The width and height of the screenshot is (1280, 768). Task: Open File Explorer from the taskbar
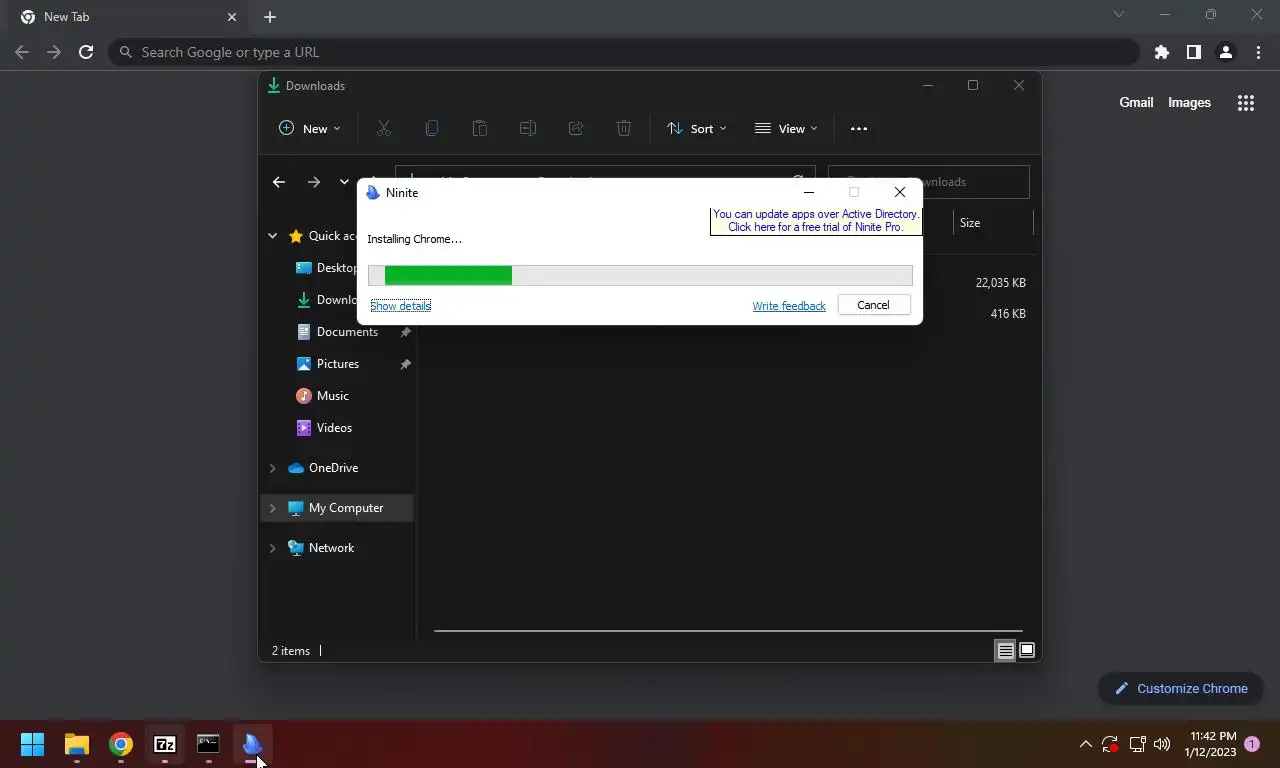77,744
